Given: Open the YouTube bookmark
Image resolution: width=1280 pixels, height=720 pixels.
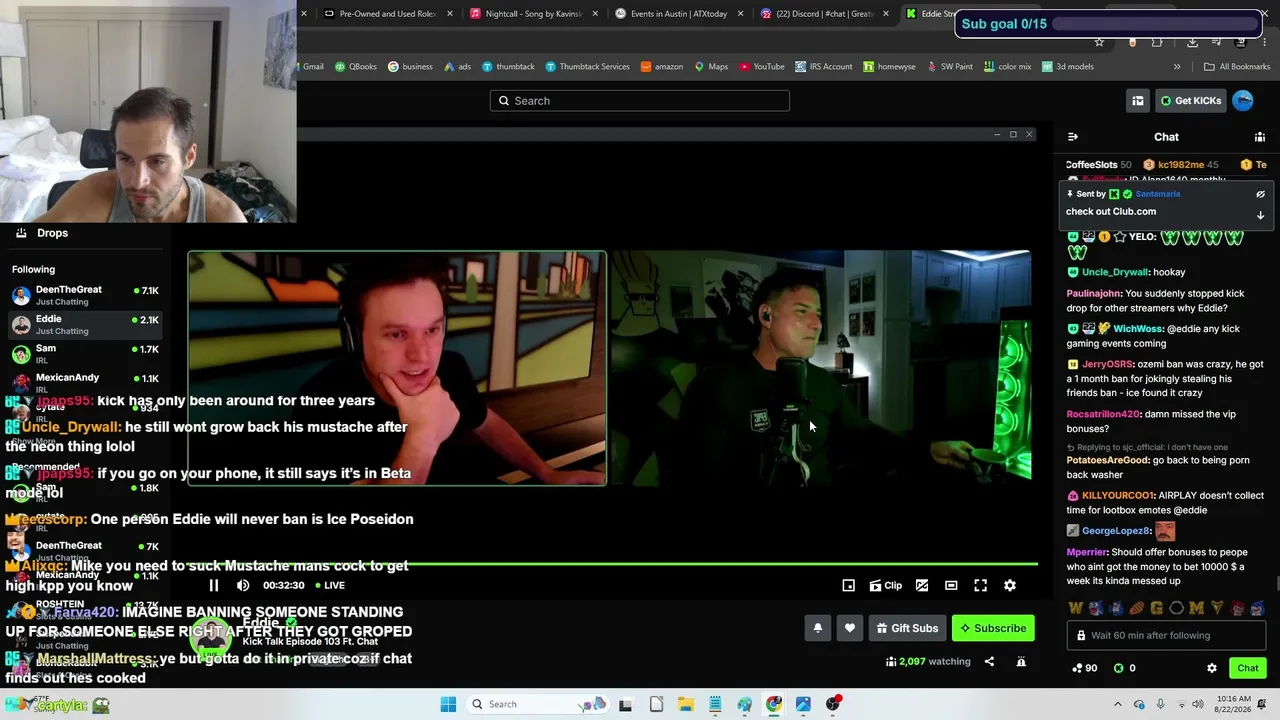Looking at the screenshot, I should click(762, 67).
